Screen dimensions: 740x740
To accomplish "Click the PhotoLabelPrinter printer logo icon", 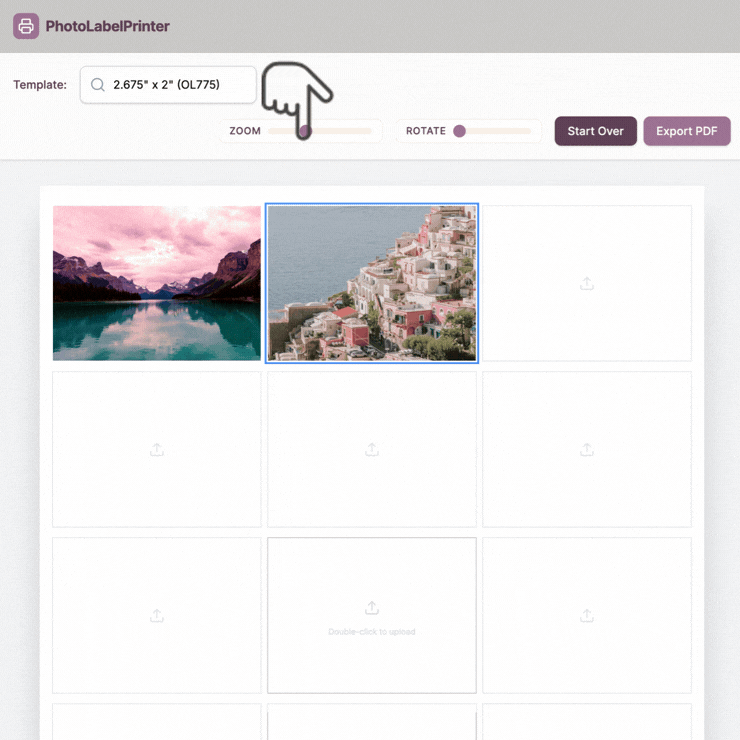I will point(26,26).
